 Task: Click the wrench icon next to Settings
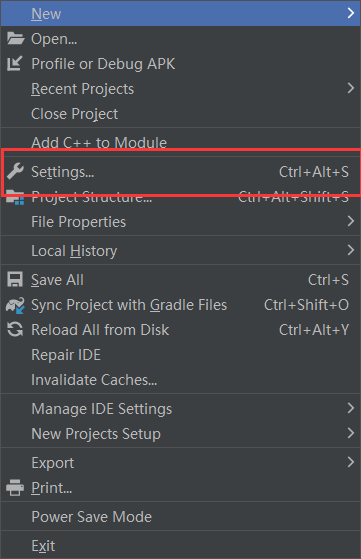pyautogui.click(x=15, y=171)
